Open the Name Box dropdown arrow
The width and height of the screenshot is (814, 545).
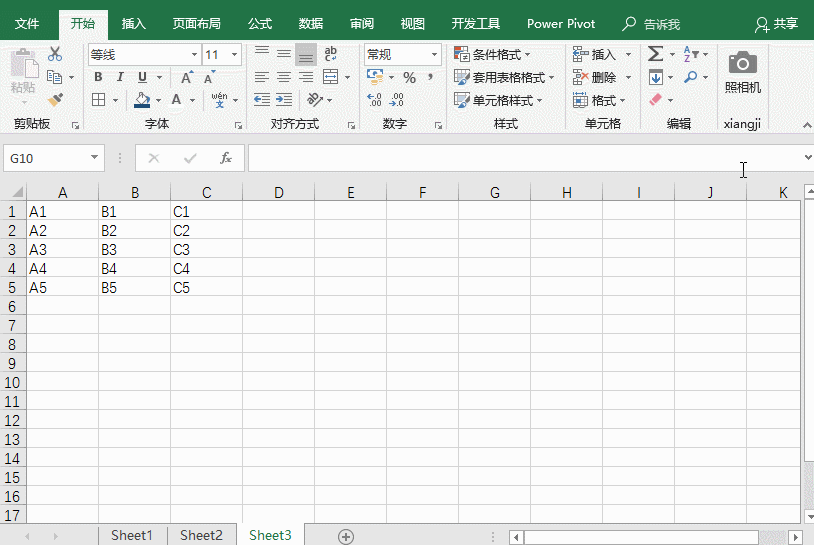(94, 158)
